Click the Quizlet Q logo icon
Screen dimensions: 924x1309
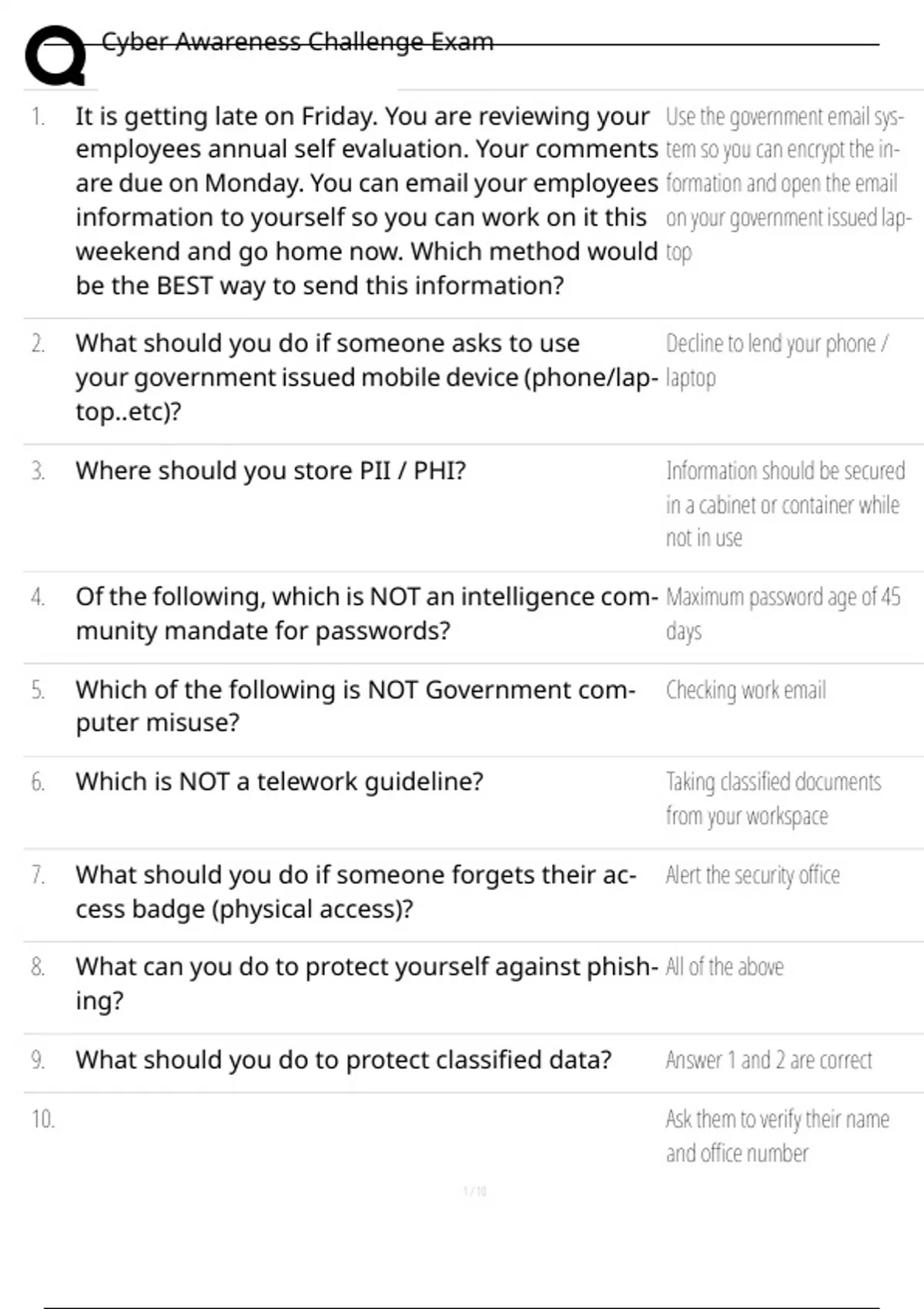point(55,55)
